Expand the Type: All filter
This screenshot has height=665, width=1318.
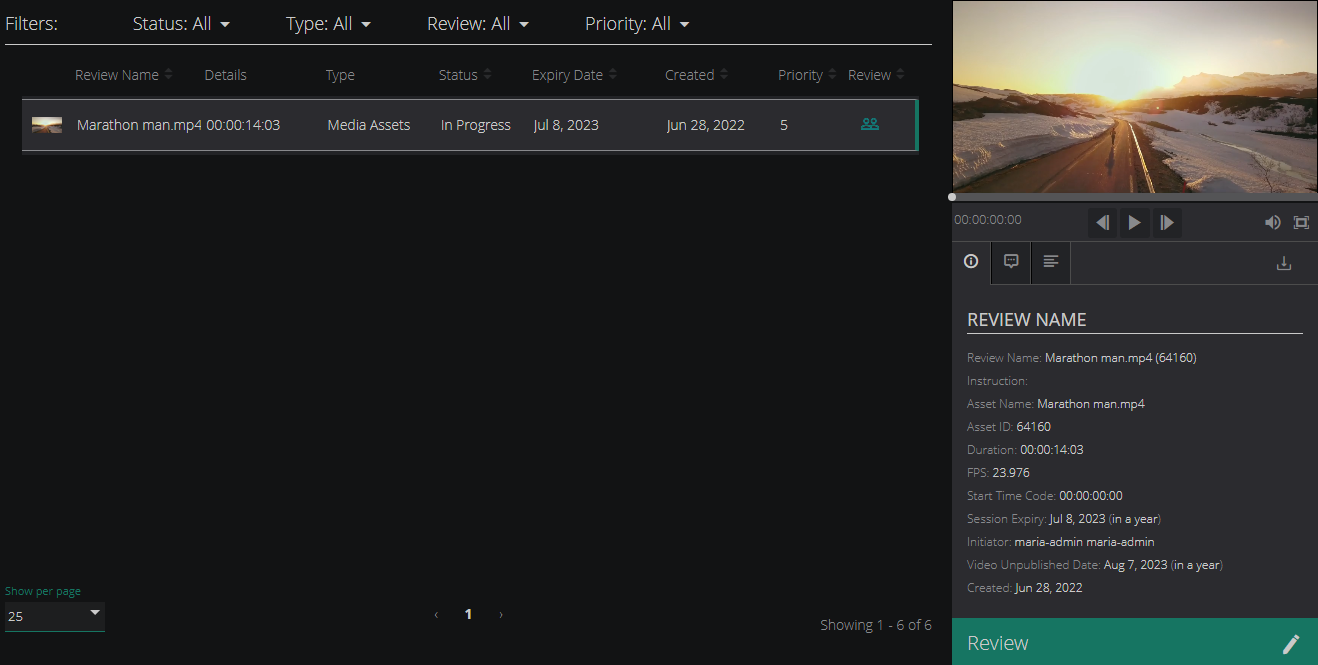[x=328, y=24]
